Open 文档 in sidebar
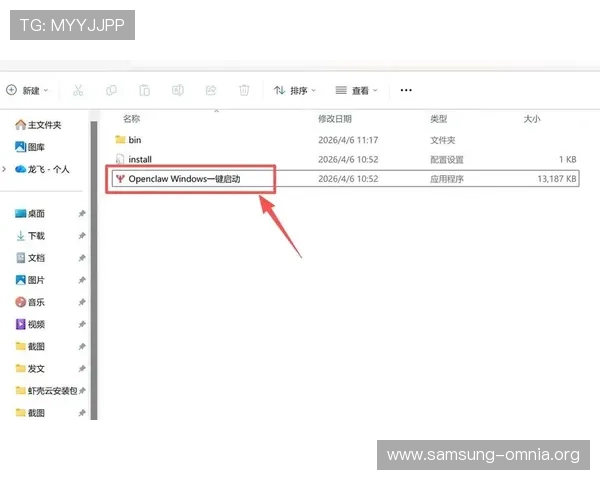Viewport: 600px width, 480px height. point(30,258)
